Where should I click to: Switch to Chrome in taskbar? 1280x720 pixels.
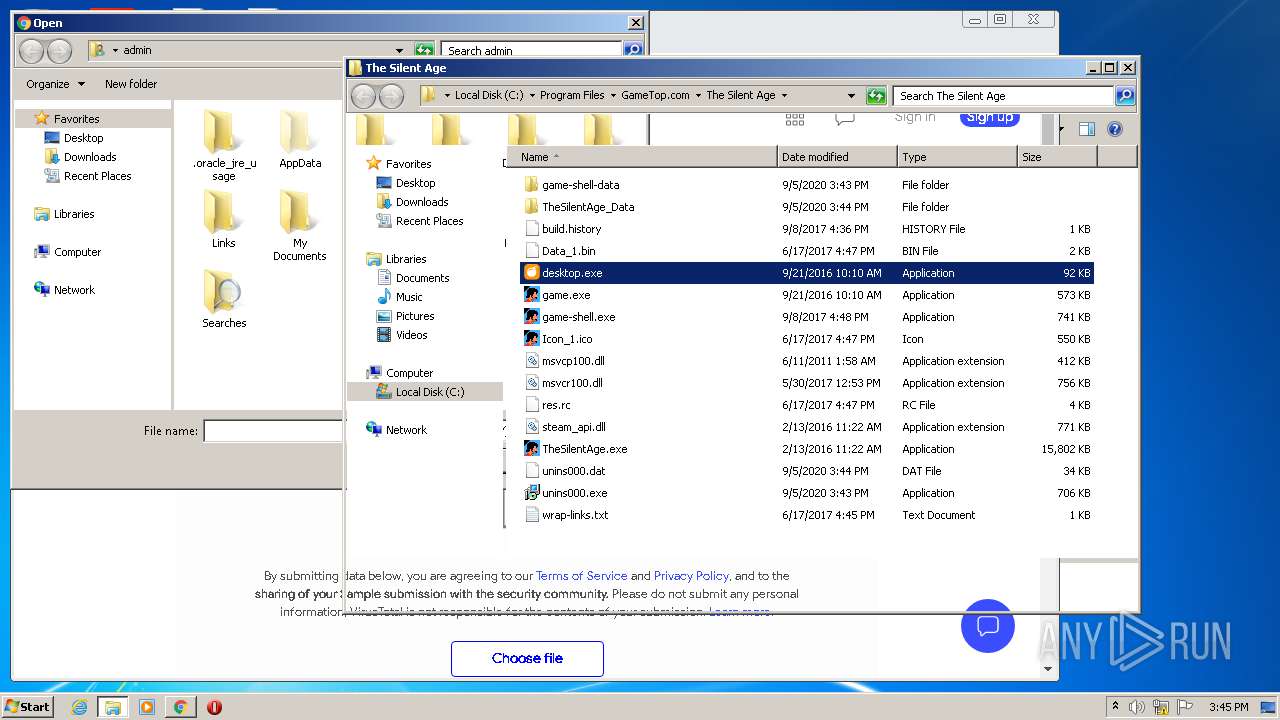point(180,707)
